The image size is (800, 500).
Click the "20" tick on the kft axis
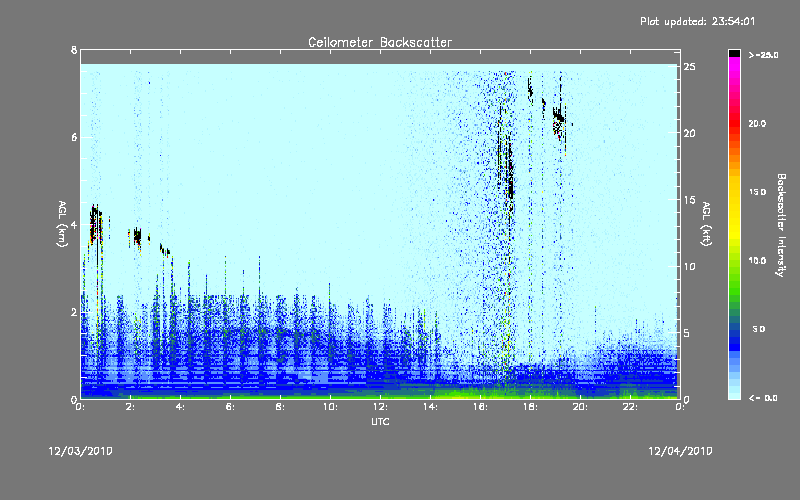(x=689, y=133)
